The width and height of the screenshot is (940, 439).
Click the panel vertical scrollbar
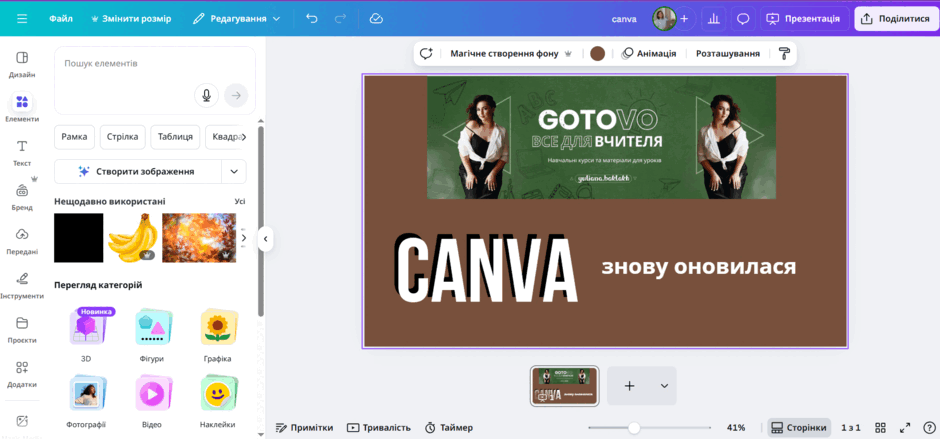[261, 220]
